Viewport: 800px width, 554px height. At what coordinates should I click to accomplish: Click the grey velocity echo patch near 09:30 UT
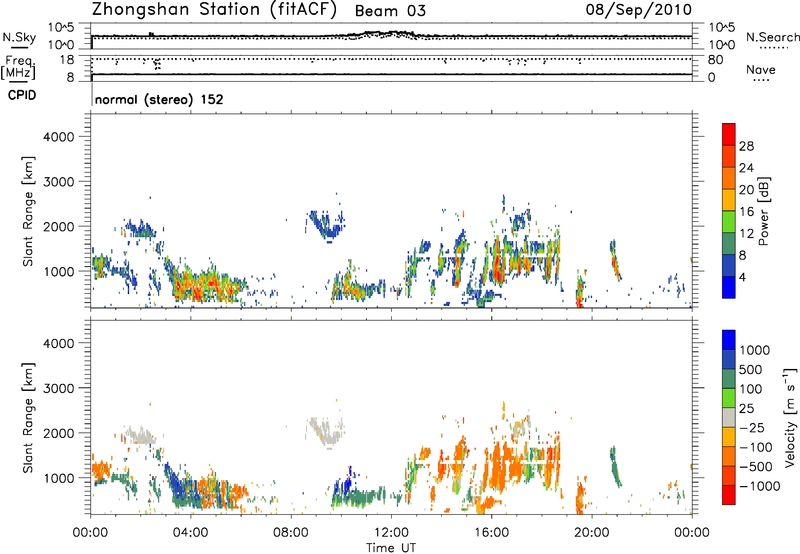(x=327, y=432)
